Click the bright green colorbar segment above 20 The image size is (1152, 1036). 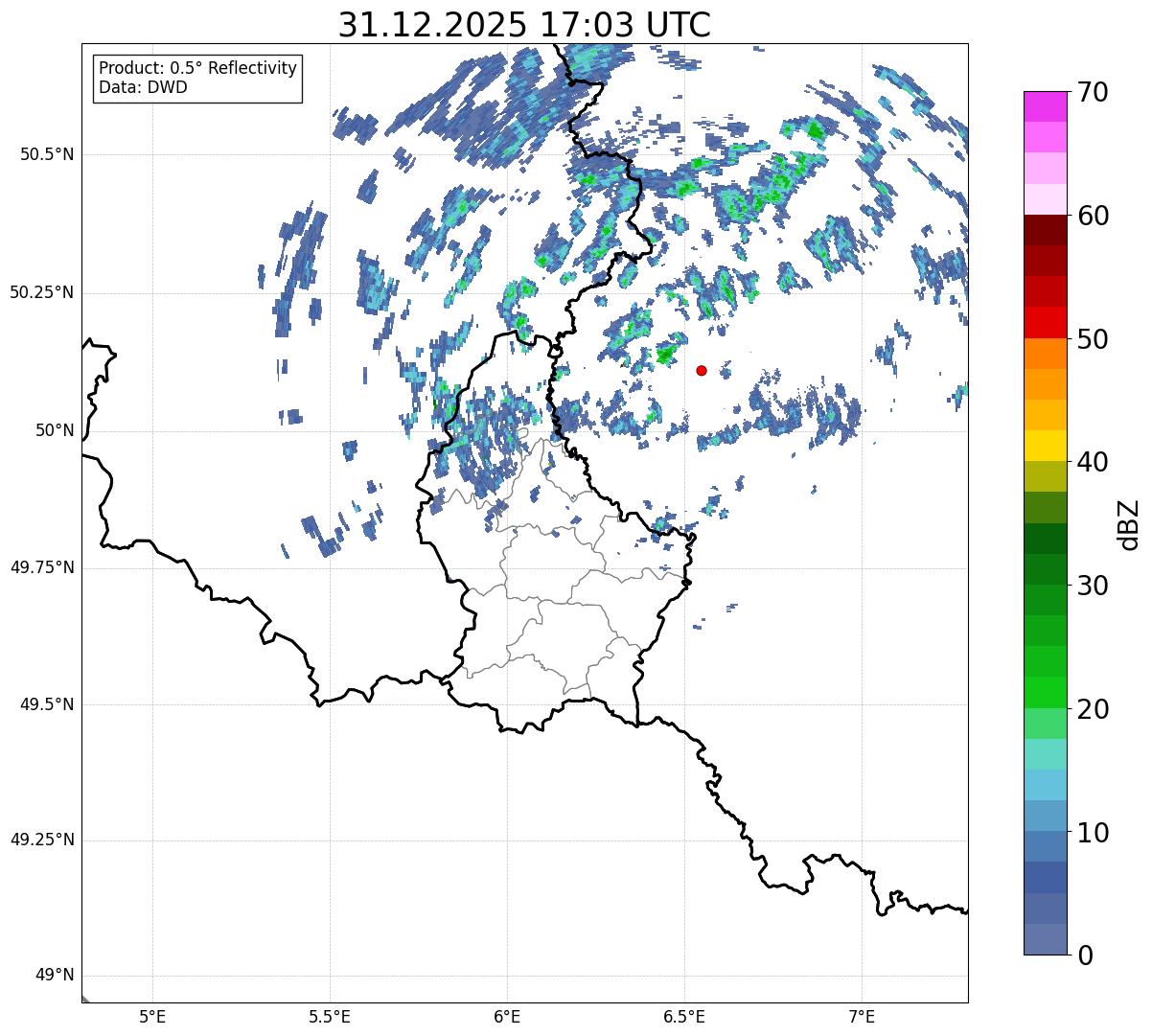(1045, 692)
